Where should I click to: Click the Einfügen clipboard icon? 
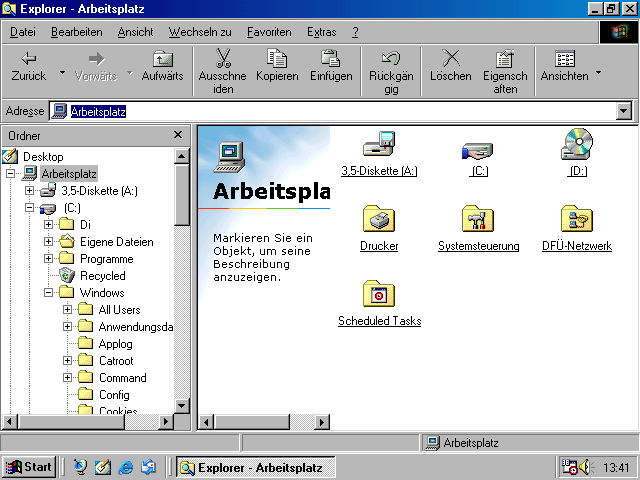(x=331, y=58)
